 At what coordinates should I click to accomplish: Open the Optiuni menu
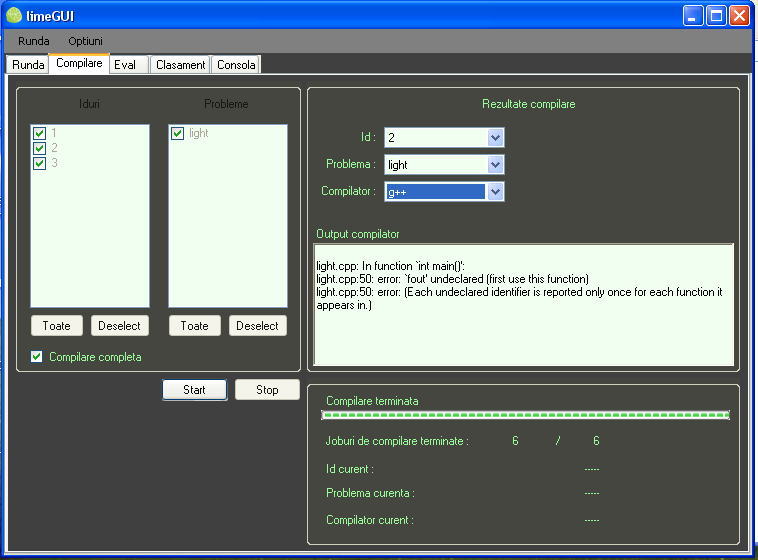click(x=85, y=41)
